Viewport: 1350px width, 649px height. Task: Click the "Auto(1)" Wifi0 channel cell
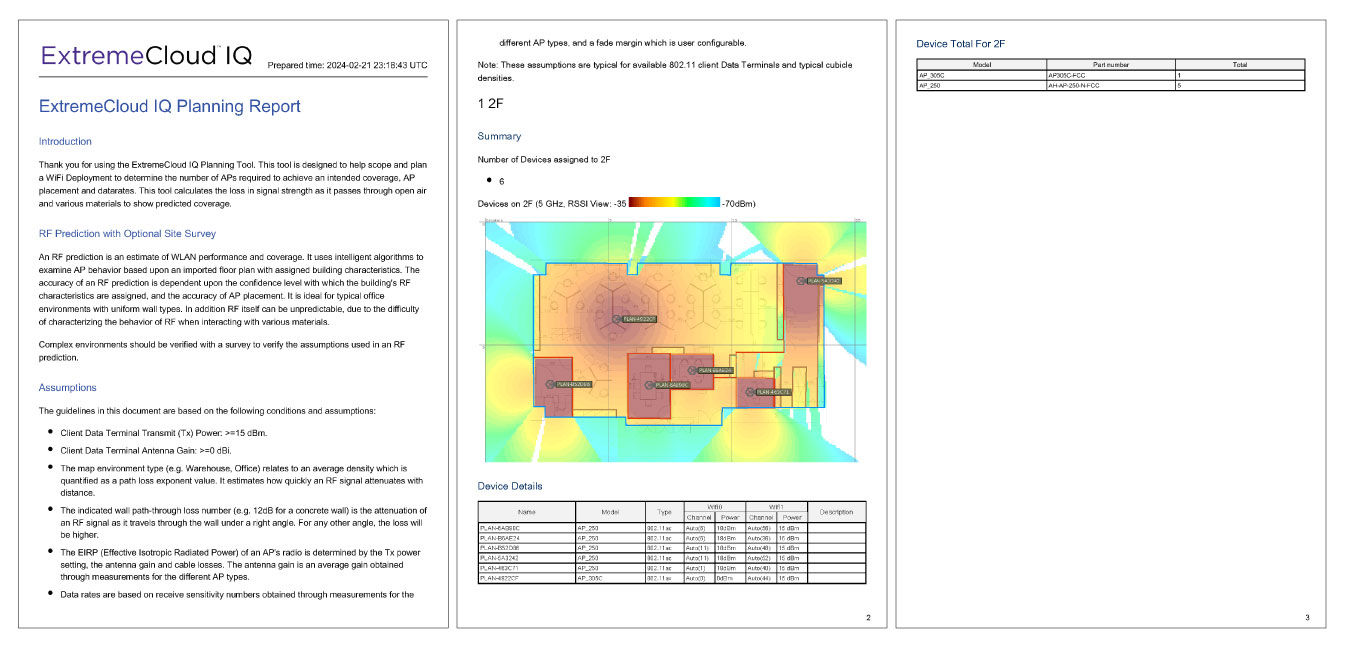point(697,568)
